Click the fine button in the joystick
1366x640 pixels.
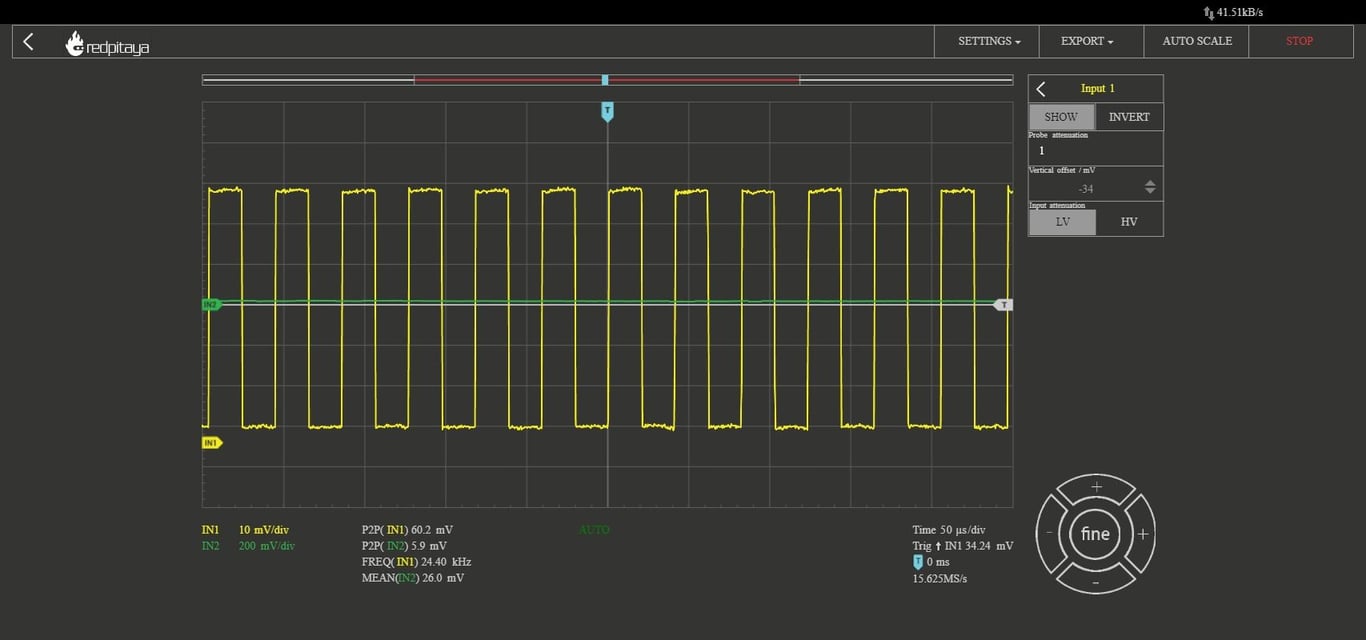tap(1096, 534)
